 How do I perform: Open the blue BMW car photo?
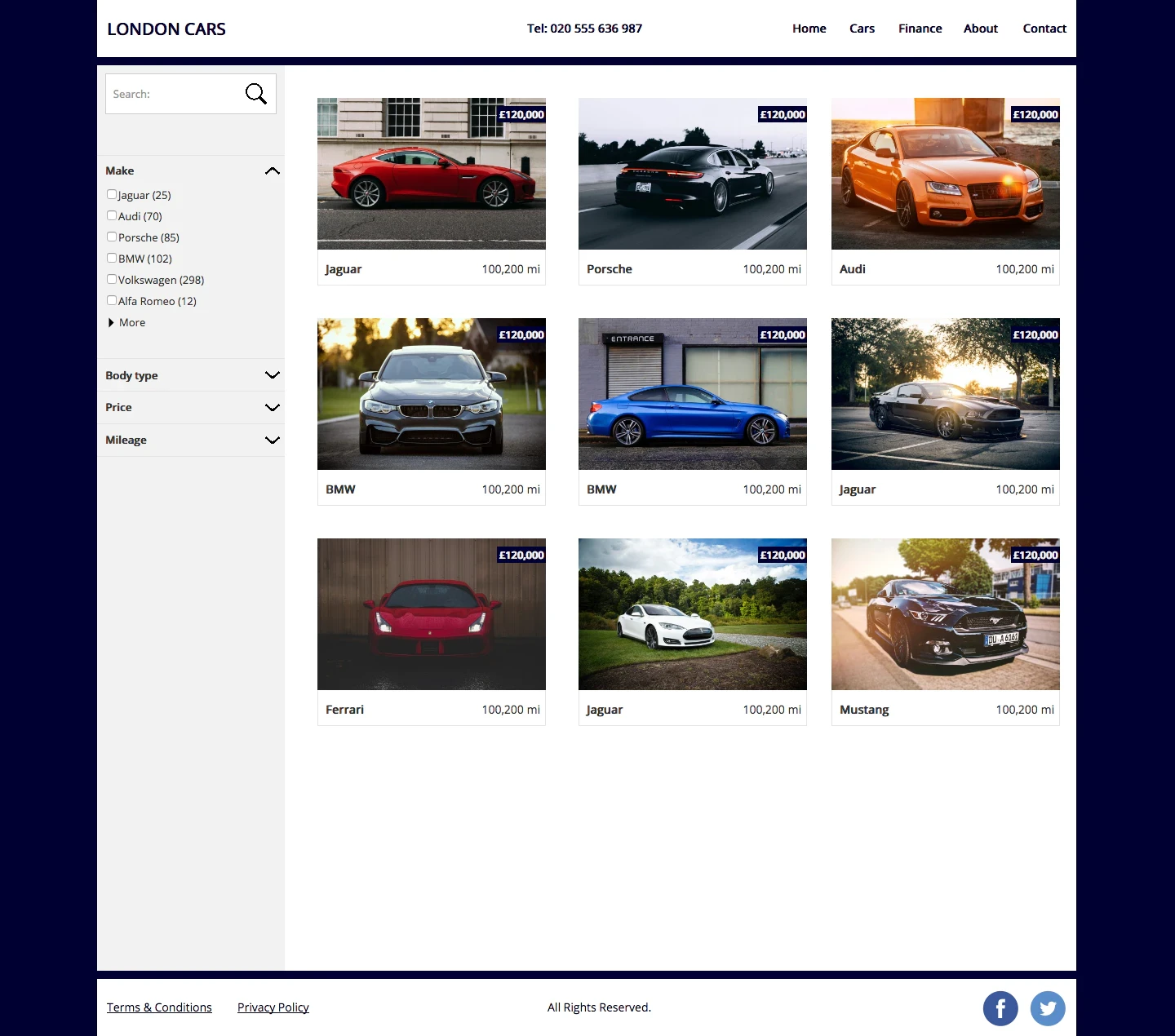click(693, 394)
